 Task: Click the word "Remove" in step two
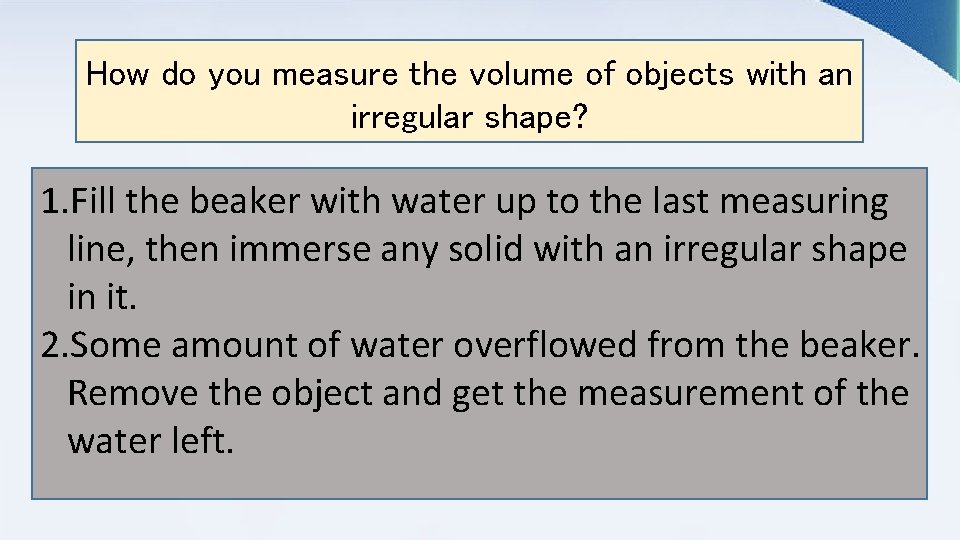[x=132, y=392]
